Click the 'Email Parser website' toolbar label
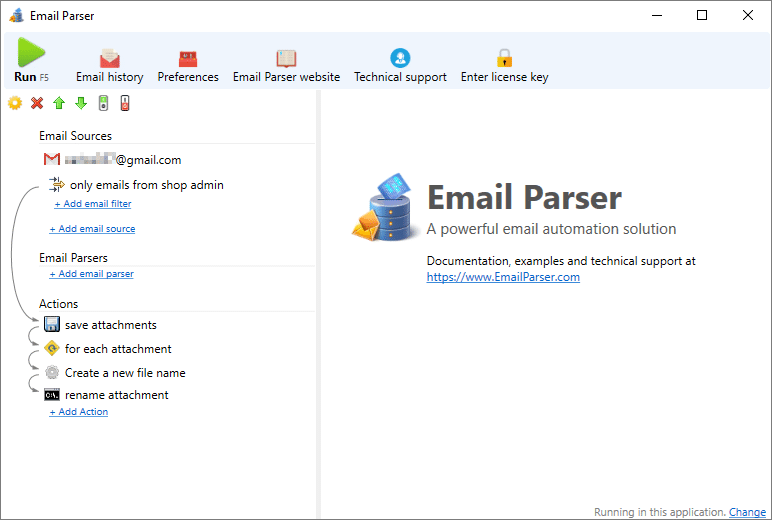The height and width of the screenshot is (520, 772). click(x=287, y=77)
